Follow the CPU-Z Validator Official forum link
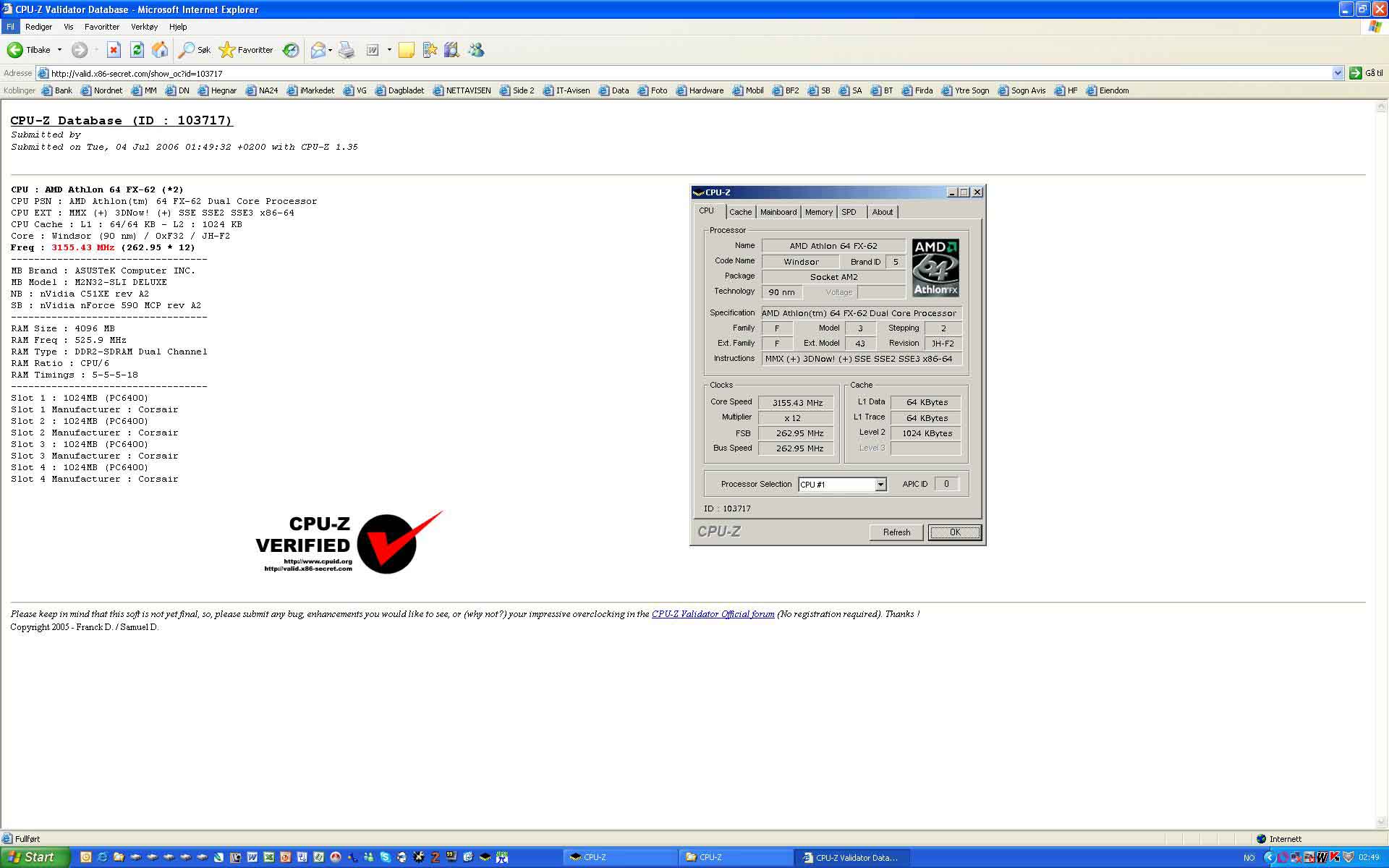This screenshot has width=1389, height=868. click(713, 614)
